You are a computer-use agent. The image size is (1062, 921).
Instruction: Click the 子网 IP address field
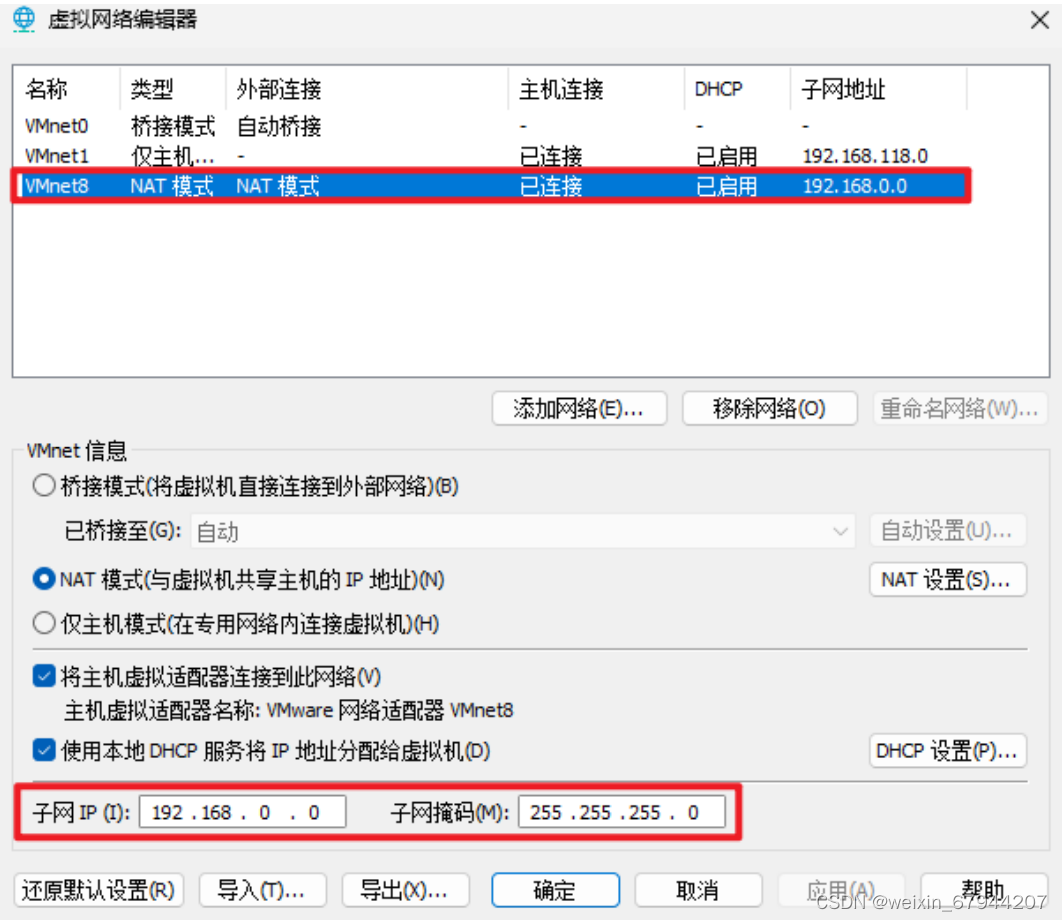[242, 812]
